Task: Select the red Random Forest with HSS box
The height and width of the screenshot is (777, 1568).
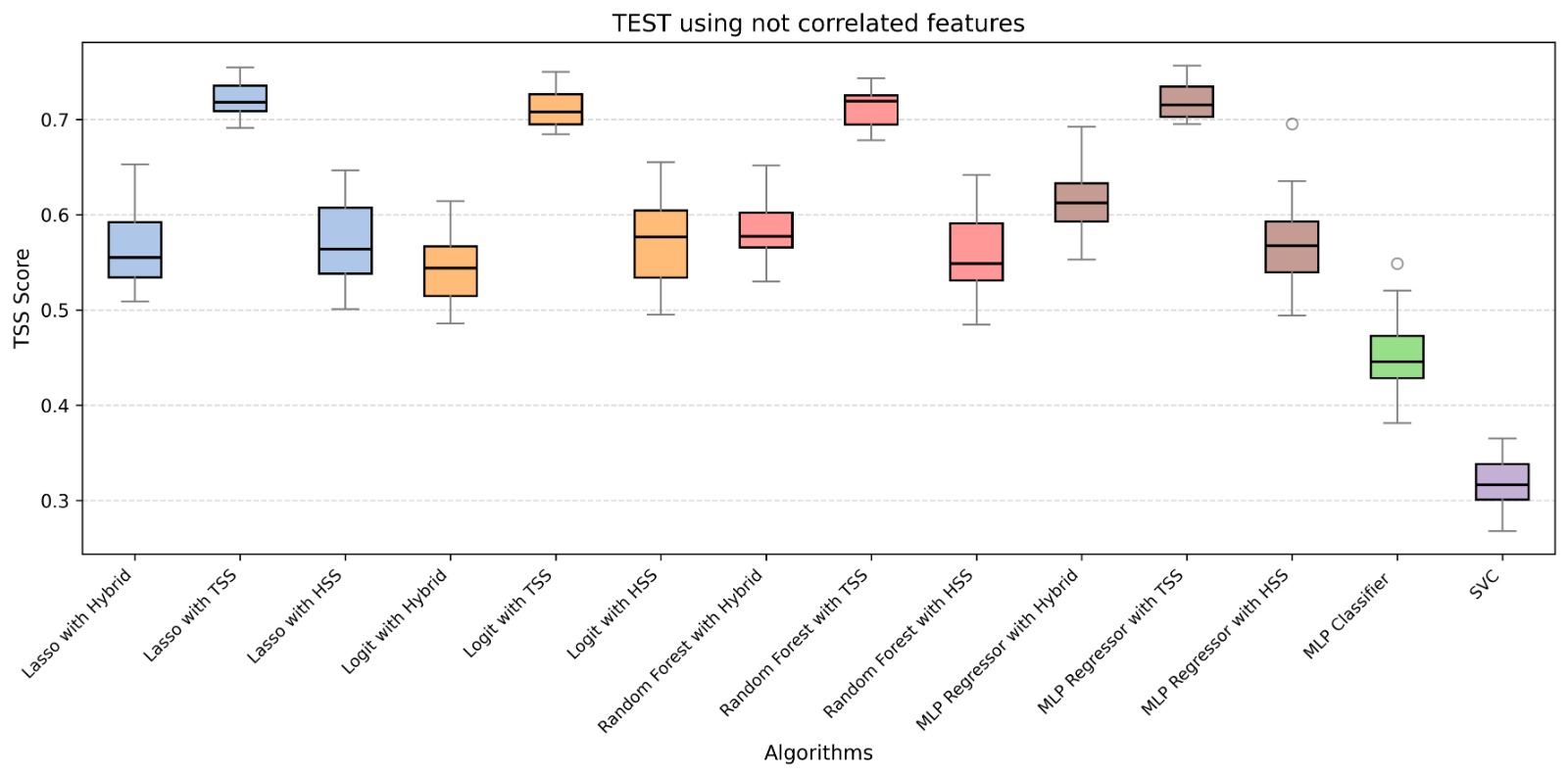Action: pos(976,252)
